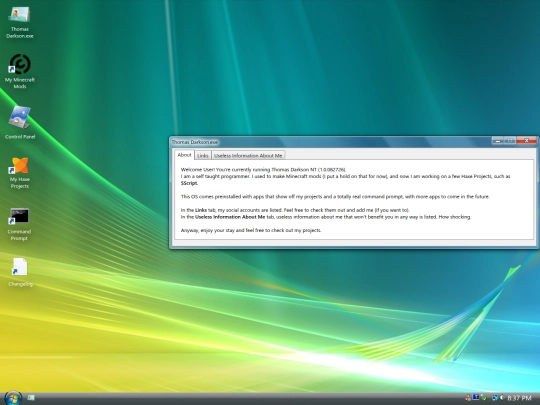Image resolution: width=540 pixels, height=405 pixels.
Task: Click bold 'Useless Information About Me' in paragraph
Action: click(230, 217)
